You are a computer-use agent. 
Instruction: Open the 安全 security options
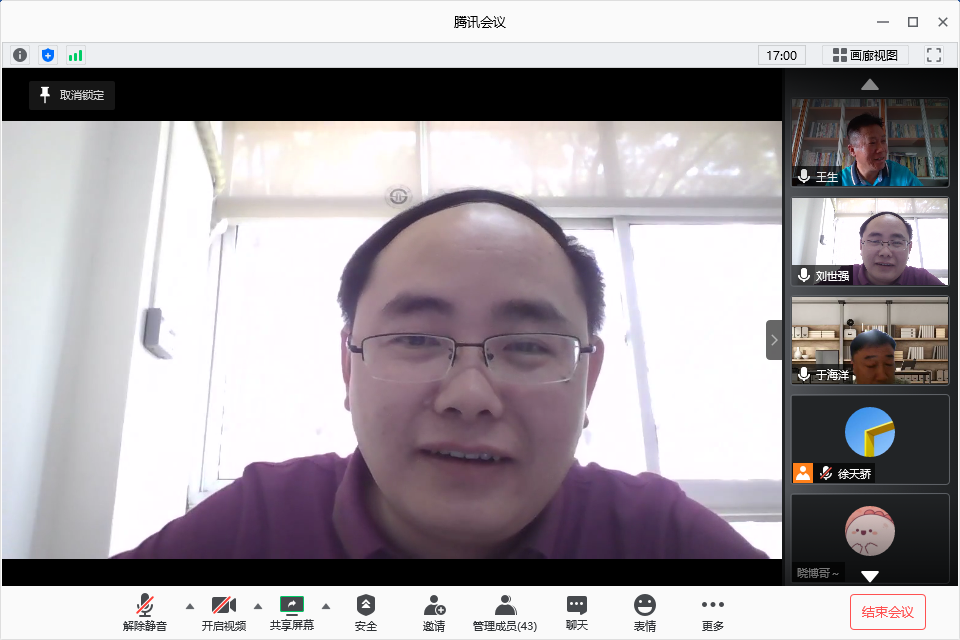coord(366,612)
